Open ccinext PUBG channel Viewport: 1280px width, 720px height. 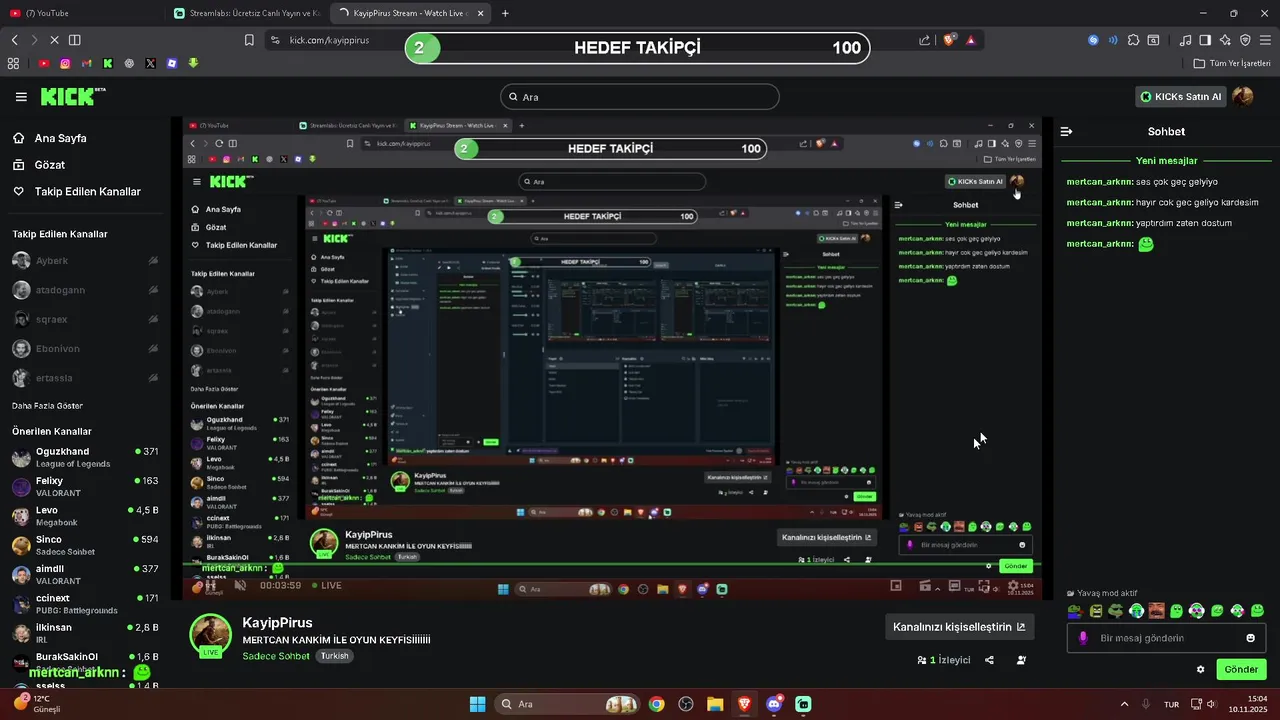click(x=85, y=604)
